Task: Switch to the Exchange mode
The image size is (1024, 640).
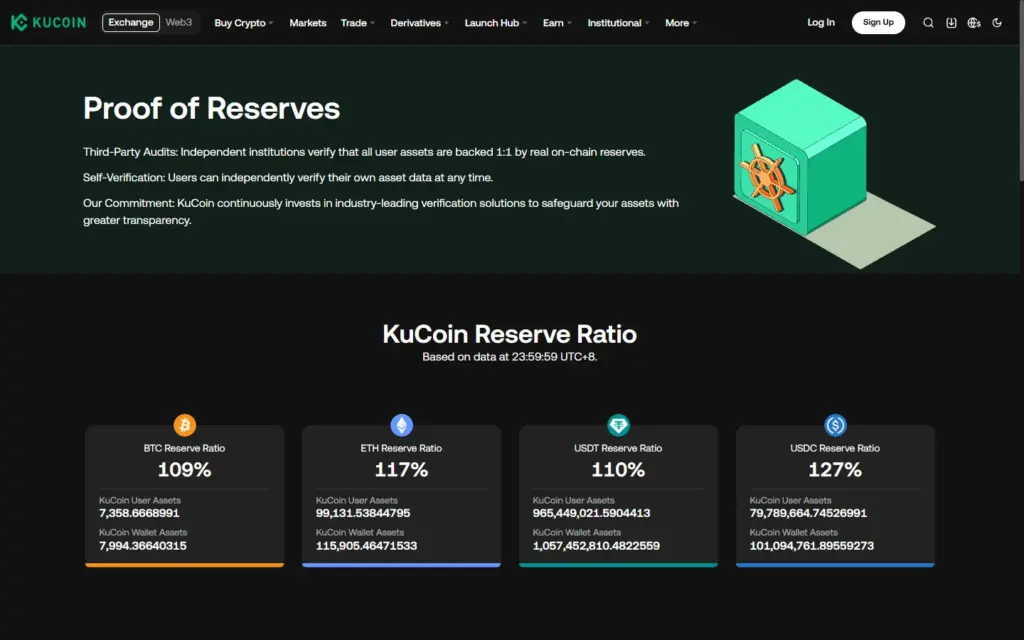Action: coord(131,22)
